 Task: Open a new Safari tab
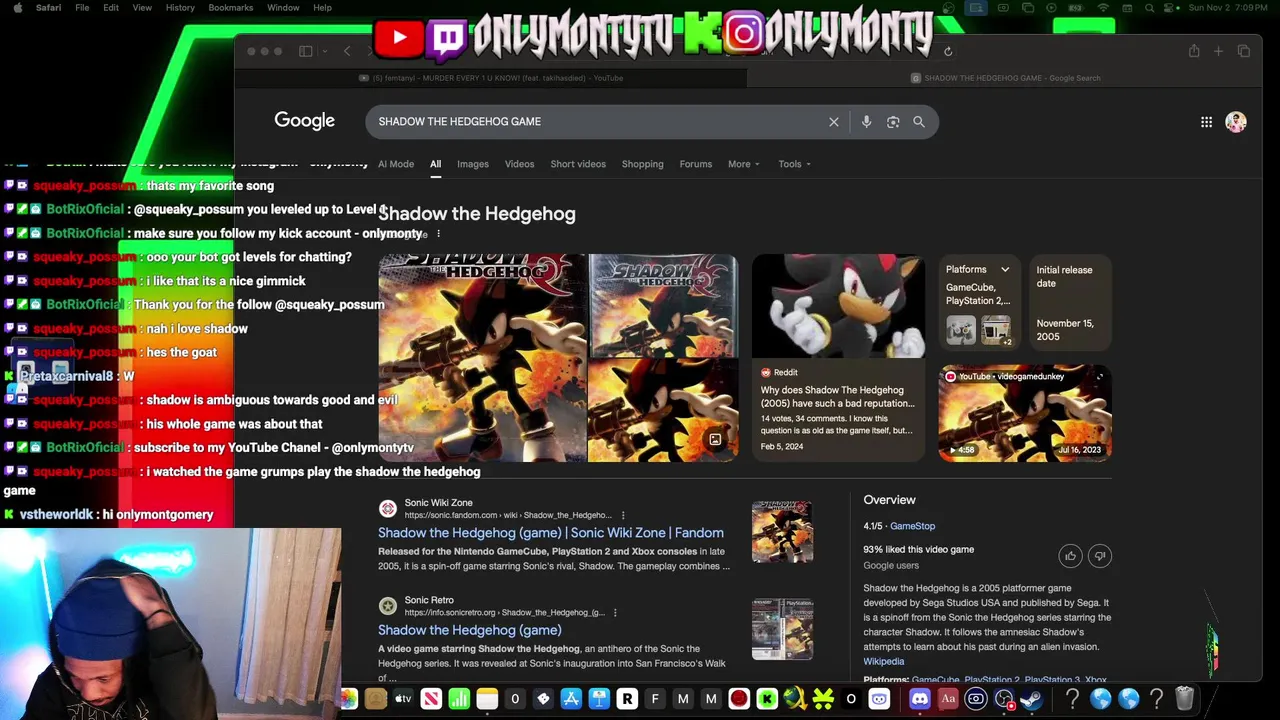[1218, 51]
